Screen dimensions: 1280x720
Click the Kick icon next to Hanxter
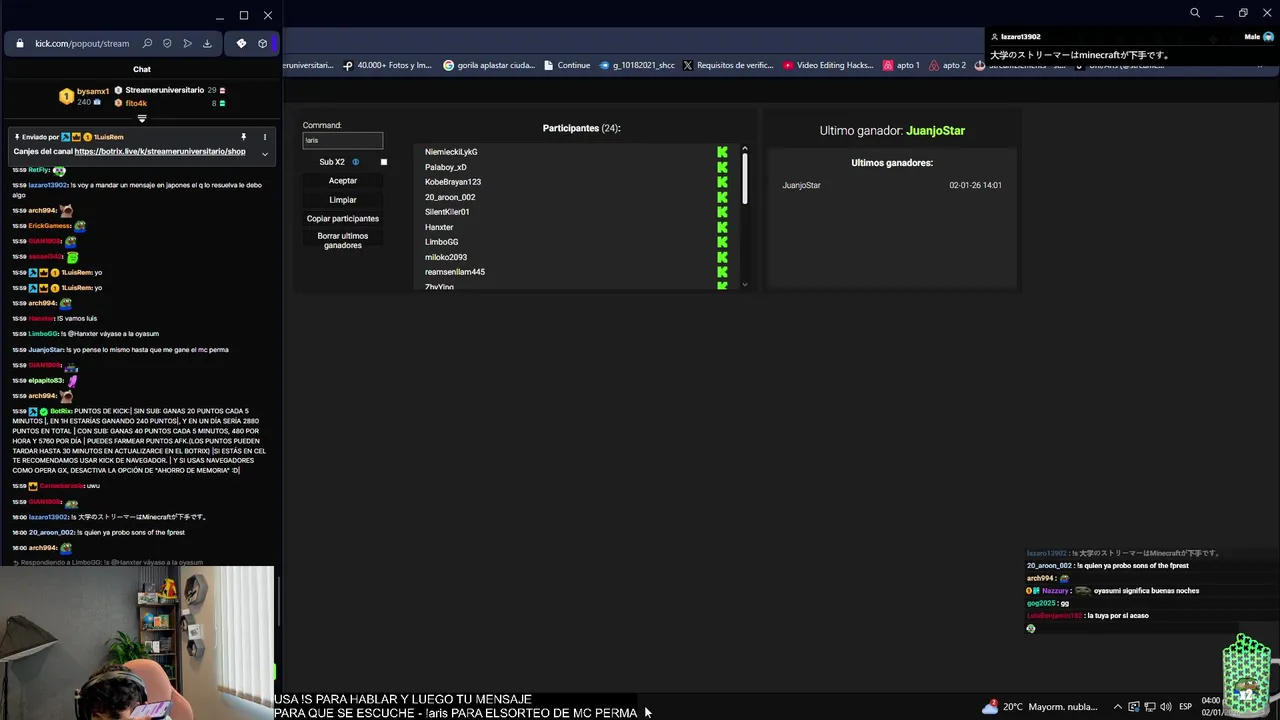click(722, 227)
